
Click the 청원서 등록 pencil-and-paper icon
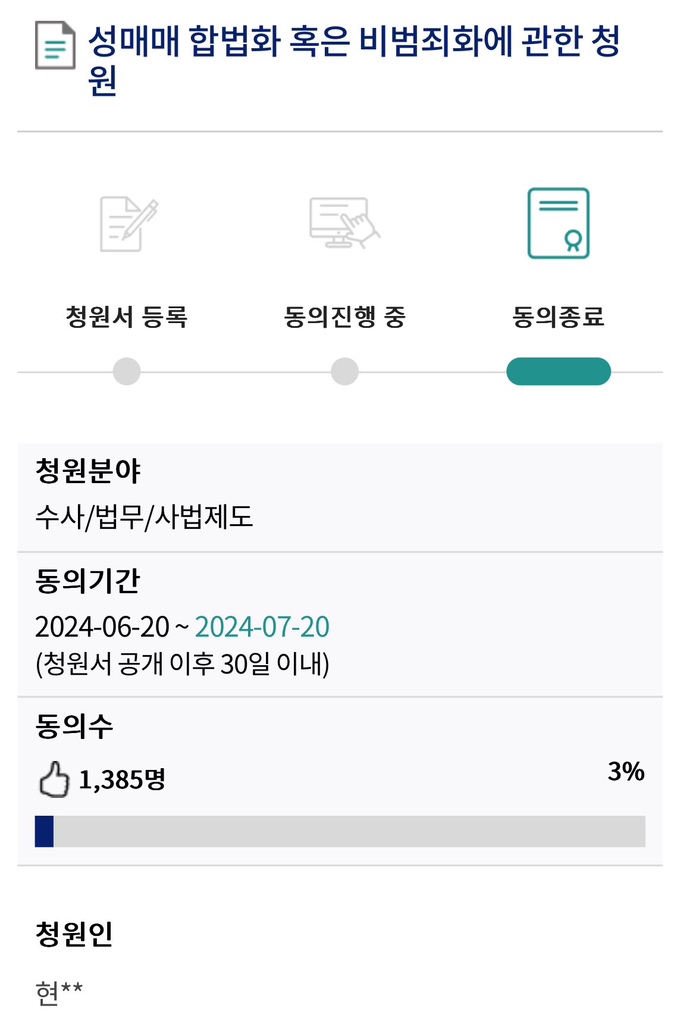129,224
